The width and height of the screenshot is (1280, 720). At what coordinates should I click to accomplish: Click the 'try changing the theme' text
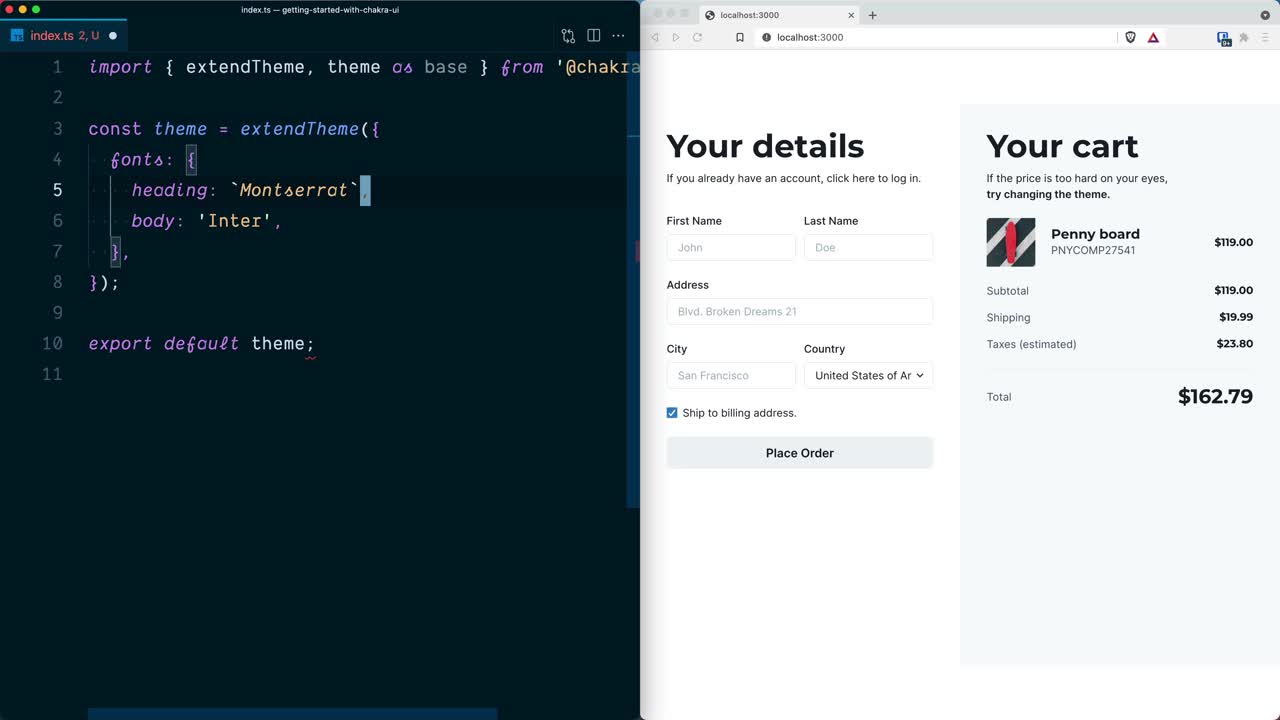tap(1047, 195)
